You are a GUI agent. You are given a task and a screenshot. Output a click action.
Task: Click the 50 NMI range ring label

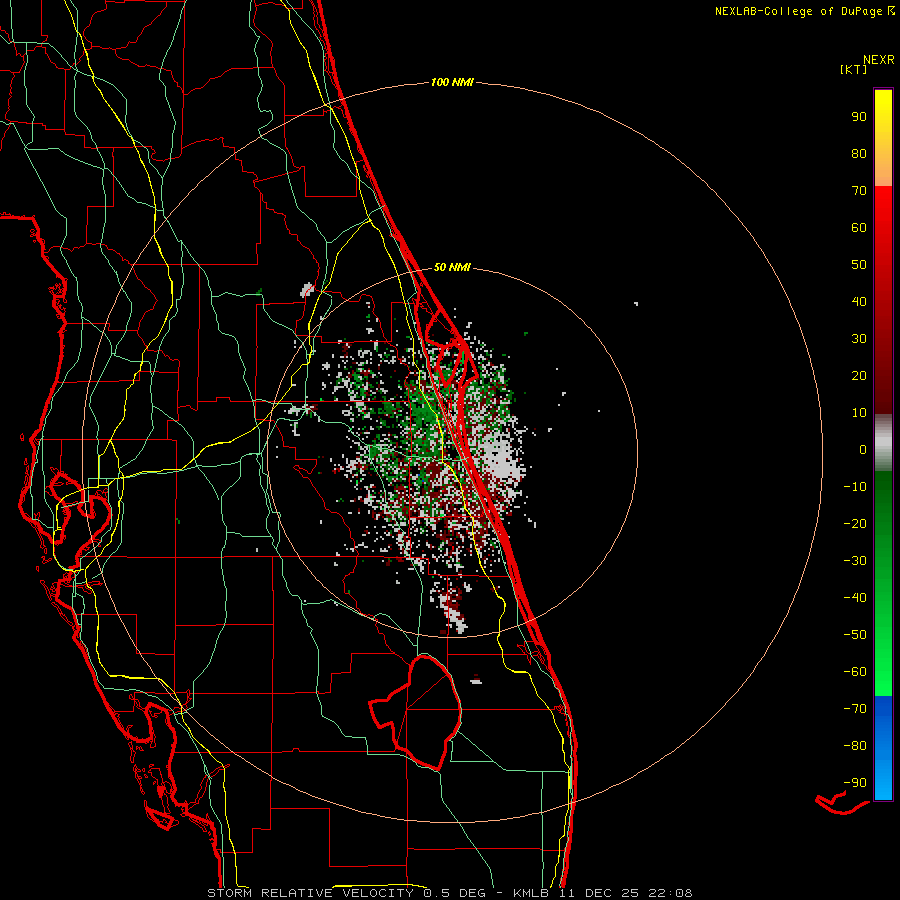tap(452, 267)
